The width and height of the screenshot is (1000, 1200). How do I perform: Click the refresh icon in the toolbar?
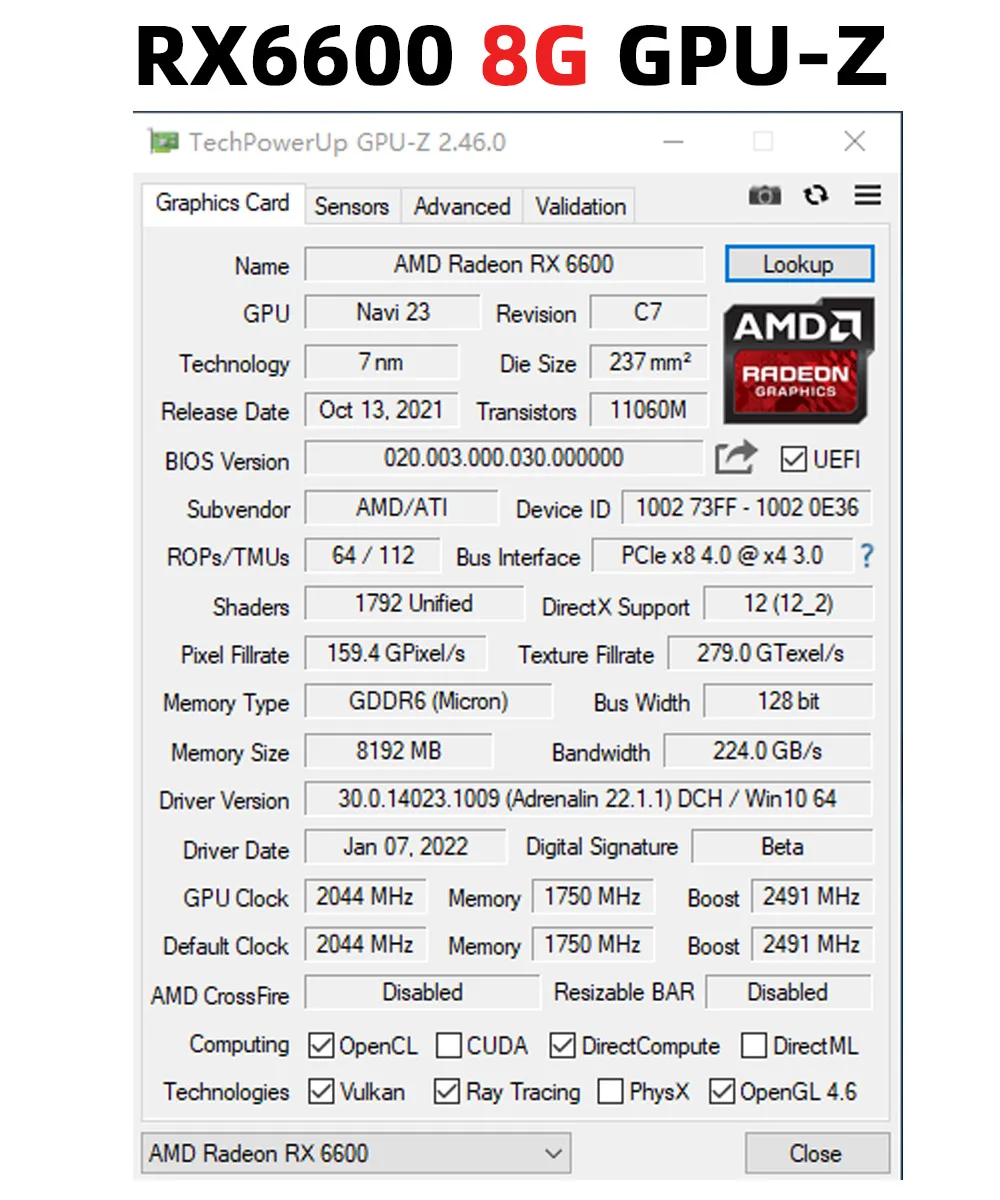(816, 195)
